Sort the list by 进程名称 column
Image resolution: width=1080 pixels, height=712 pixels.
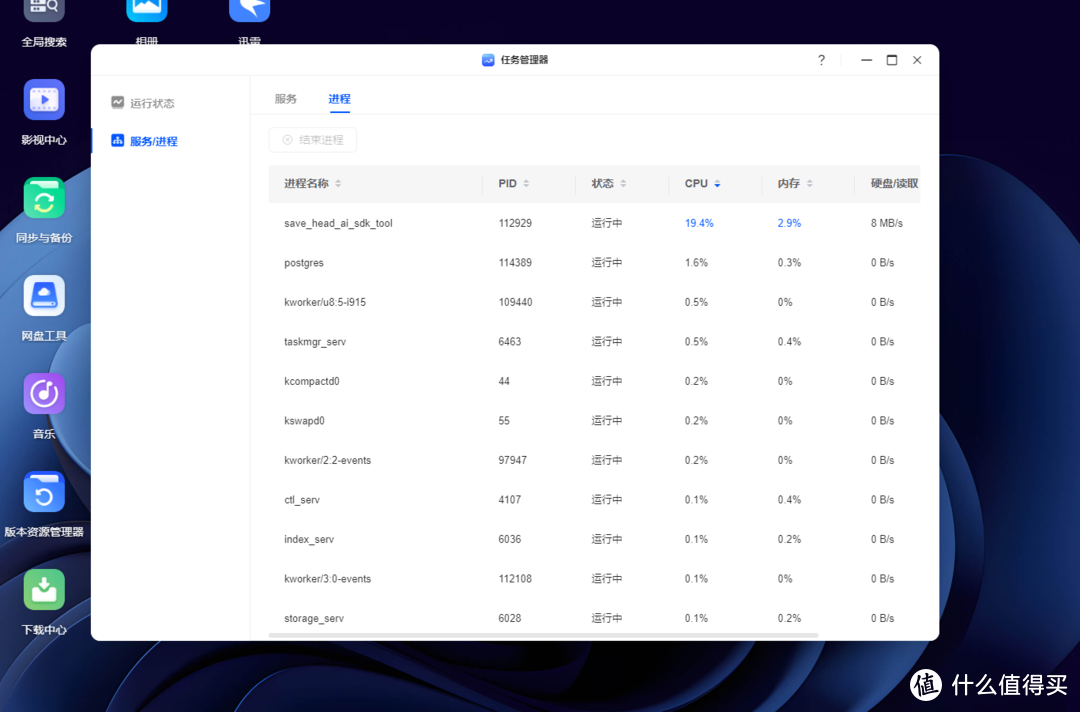(x=312, y=184)
